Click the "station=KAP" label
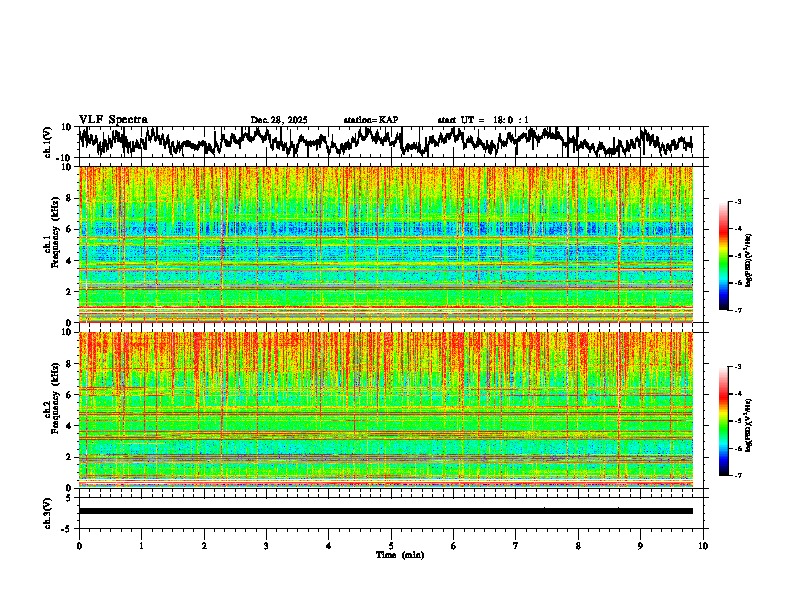 (371, 120)
